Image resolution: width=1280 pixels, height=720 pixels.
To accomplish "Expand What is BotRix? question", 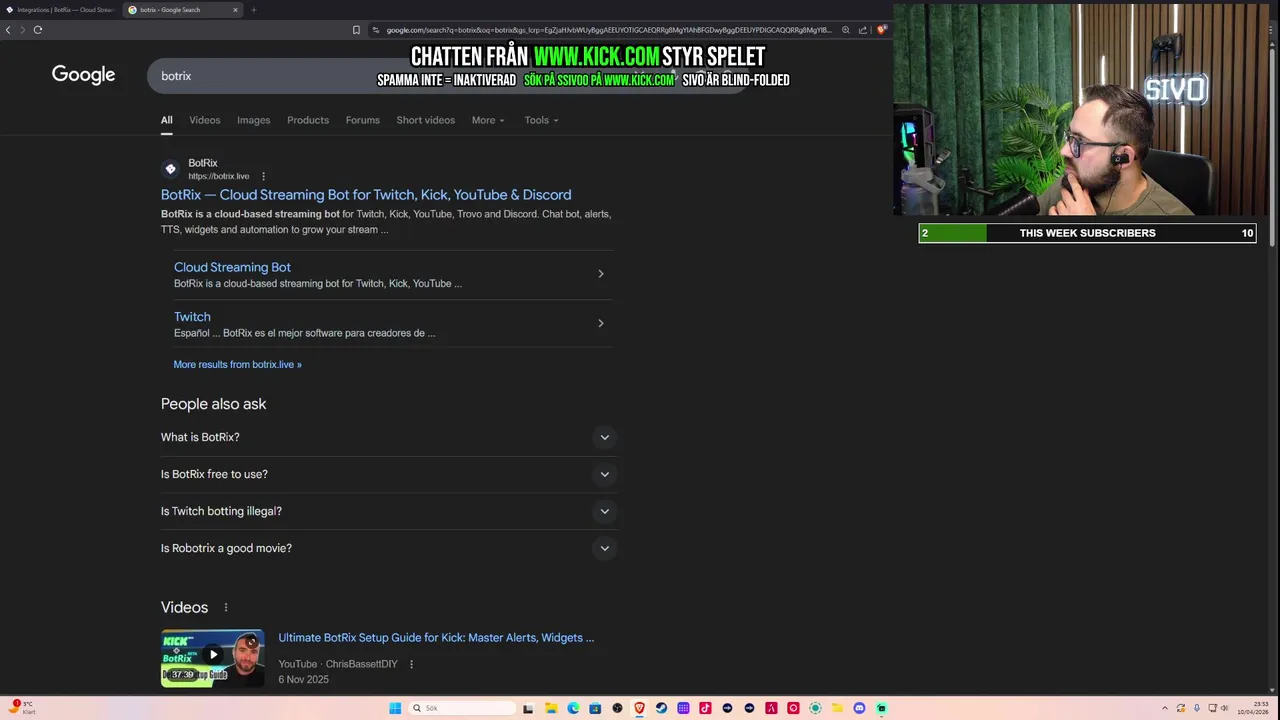I will pyautogui.click(x=387, y=437).
